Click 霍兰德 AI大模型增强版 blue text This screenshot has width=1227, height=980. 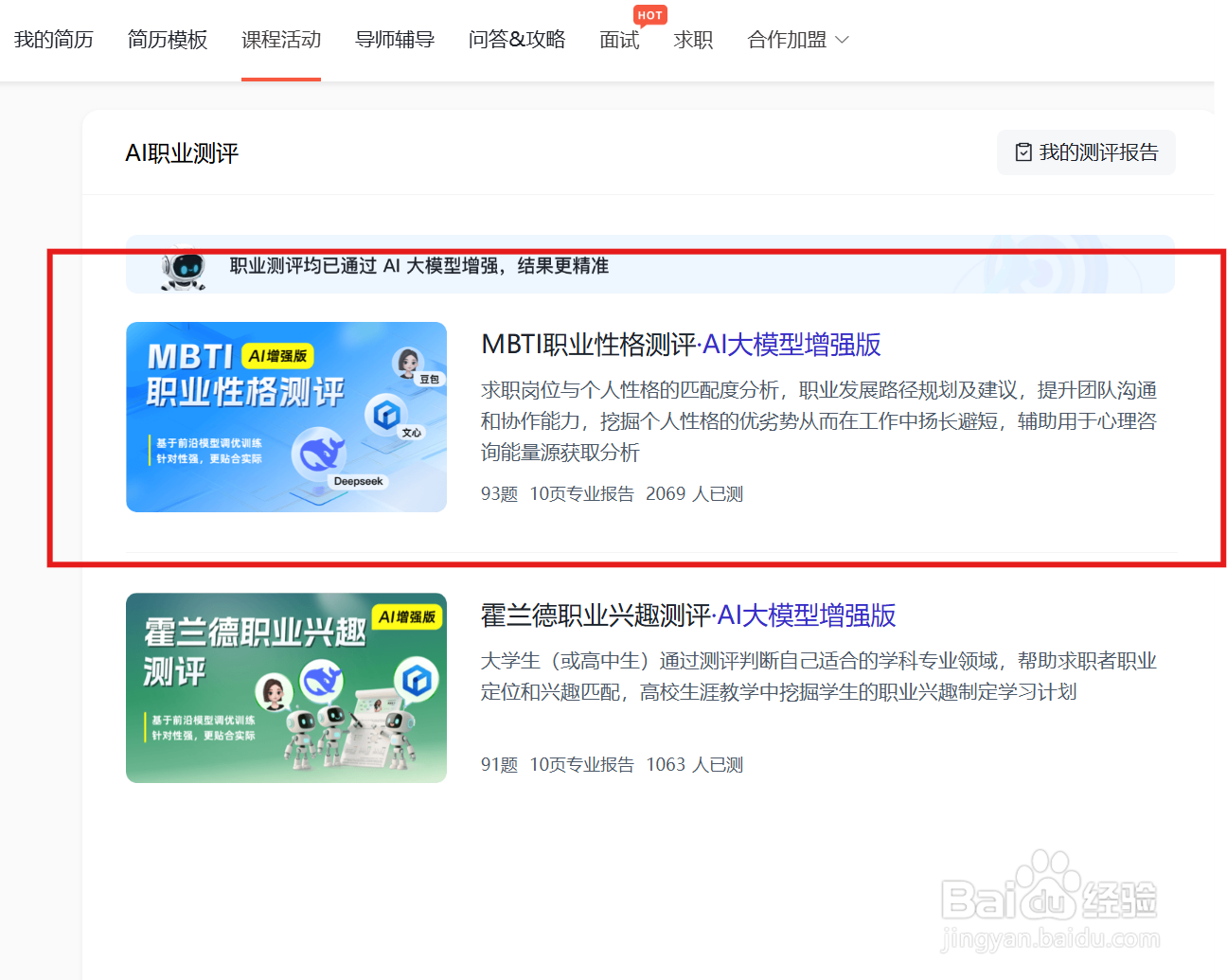pyautogui.click(x=807, y=615)
